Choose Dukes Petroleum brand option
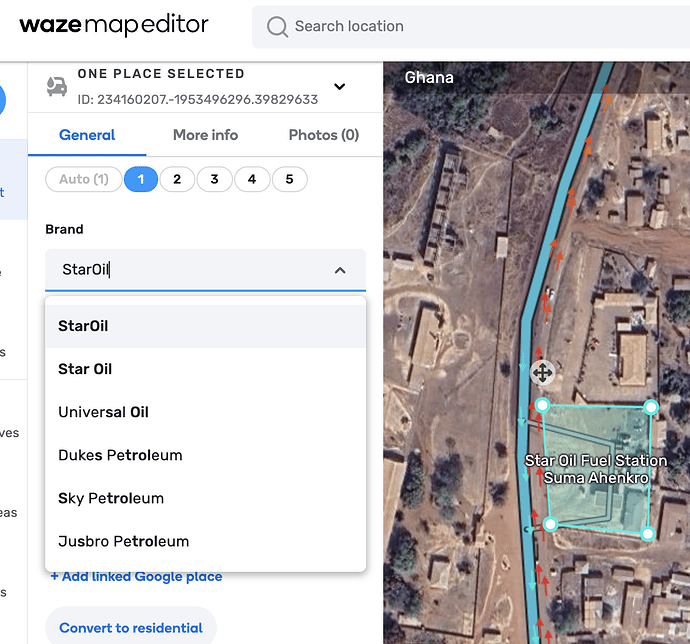Screen dimensions: 690x644 tap(206, 455)
